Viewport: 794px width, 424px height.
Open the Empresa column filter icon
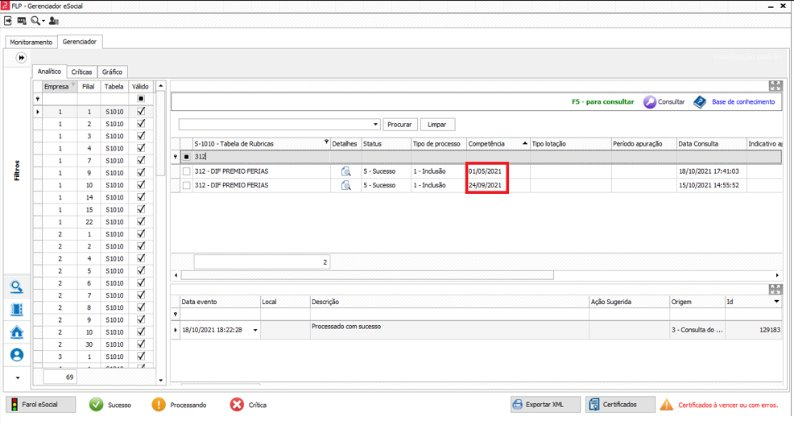click(73, 84)
